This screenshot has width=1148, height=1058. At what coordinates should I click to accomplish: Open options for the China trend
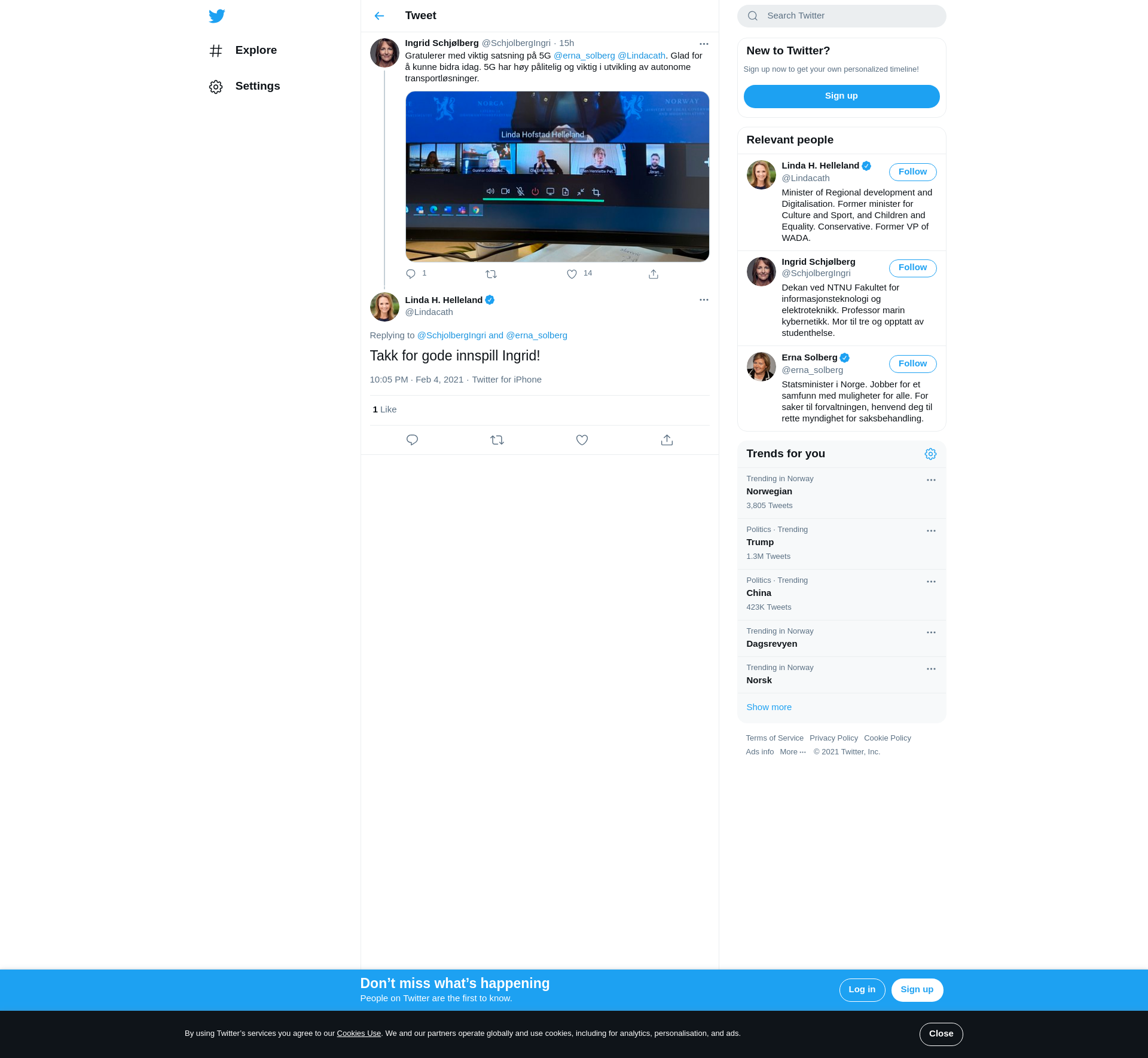(x=931, y=582)
